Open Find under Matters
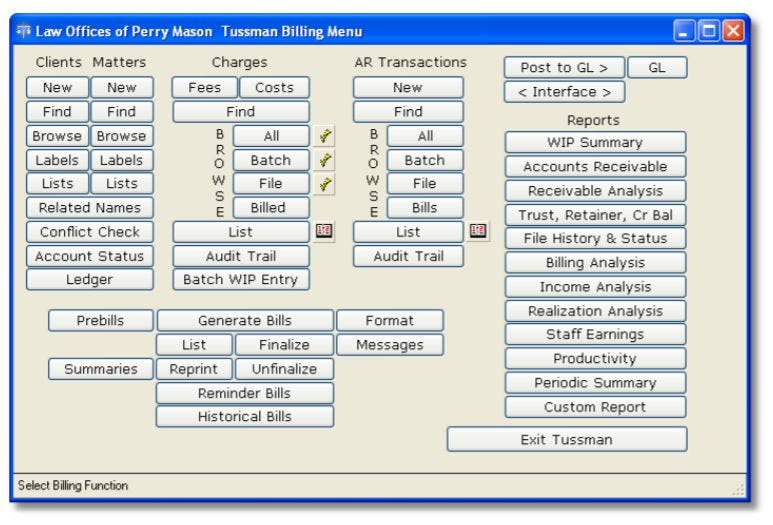The width and height of the screenshot is (773, 525). click(x=122, y=111)
